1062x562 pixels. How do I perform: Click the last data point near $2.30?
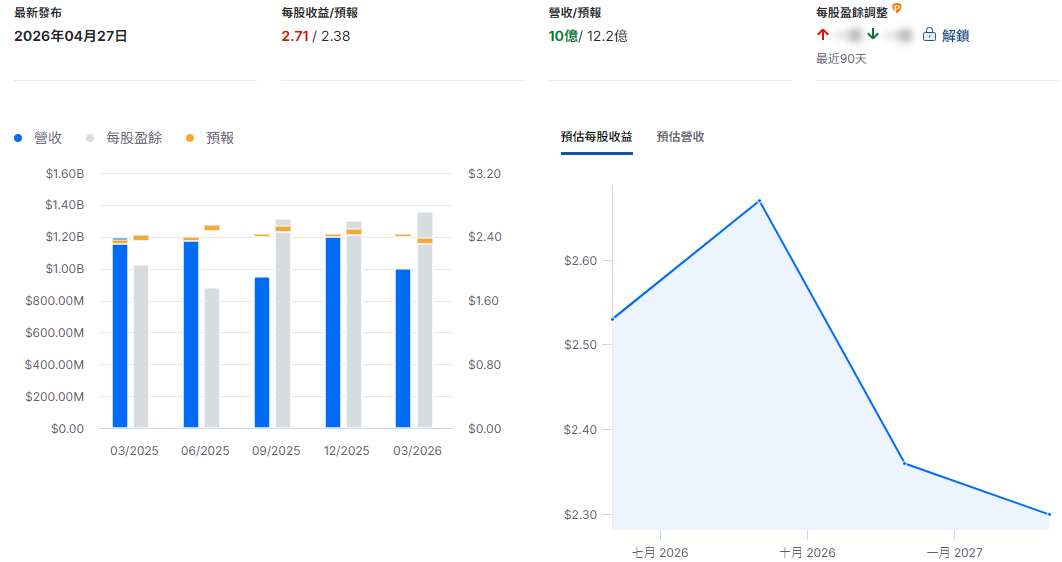[1049, 515]
